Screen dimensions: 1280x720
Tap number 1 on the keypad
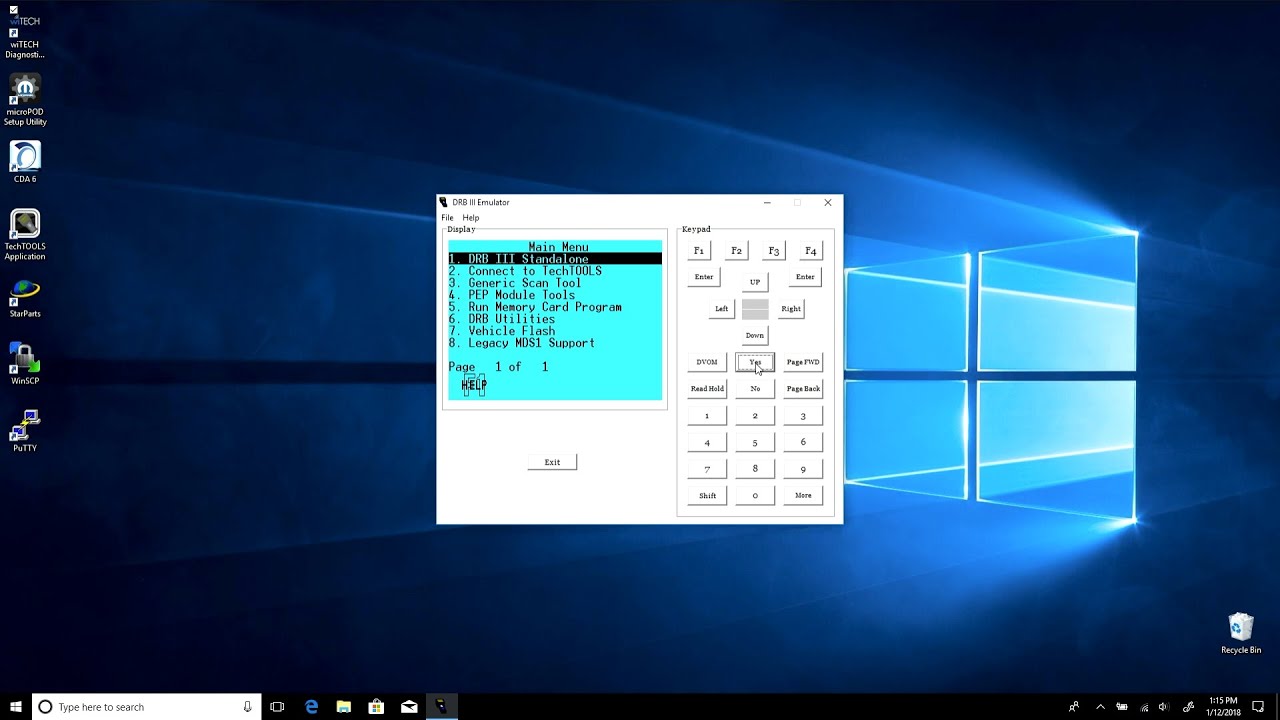pos(707,416)
